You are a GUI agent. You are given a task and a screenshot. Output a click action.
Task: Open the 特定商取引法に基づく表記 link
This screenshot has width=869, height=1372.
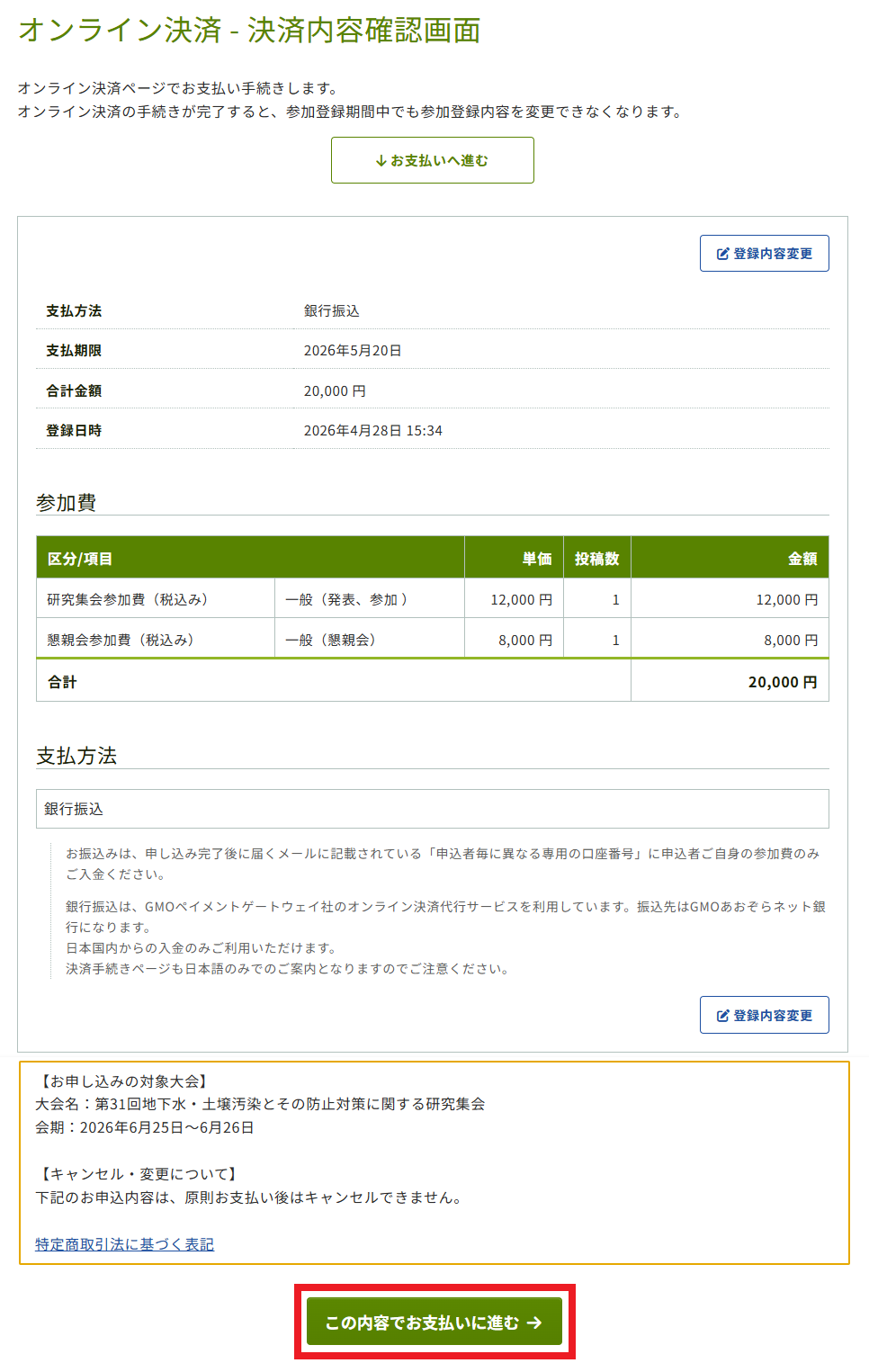coord(124,1244)
